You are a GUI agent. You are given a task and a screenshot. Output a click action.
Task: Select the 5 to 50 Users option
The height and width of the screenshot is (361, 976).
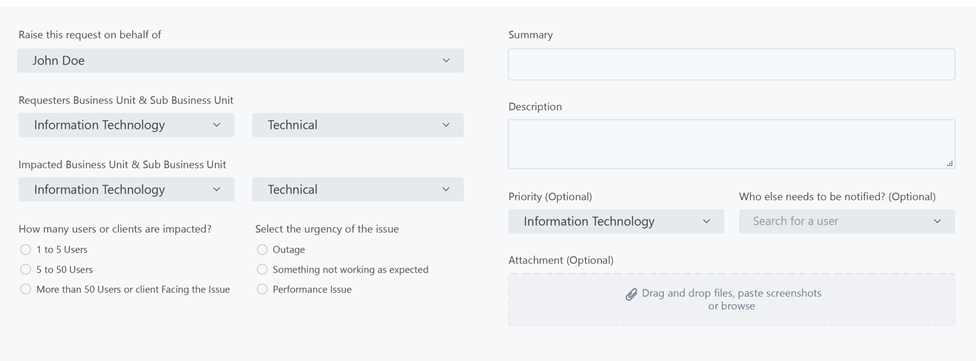coord(26,270)
